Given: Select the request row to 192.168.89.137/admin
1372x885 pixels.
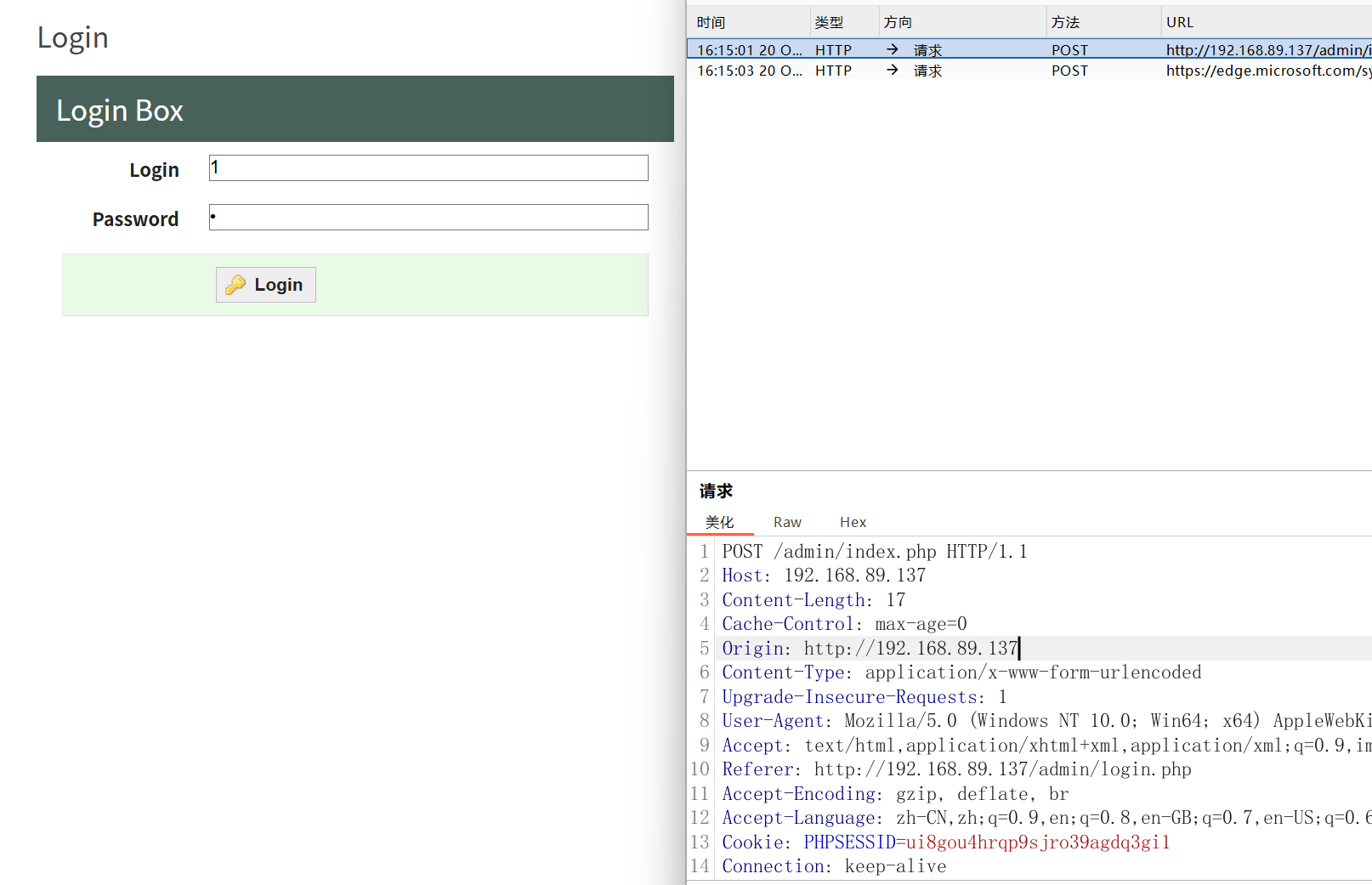Looking at the screenshot, I should click(1029, 49).
